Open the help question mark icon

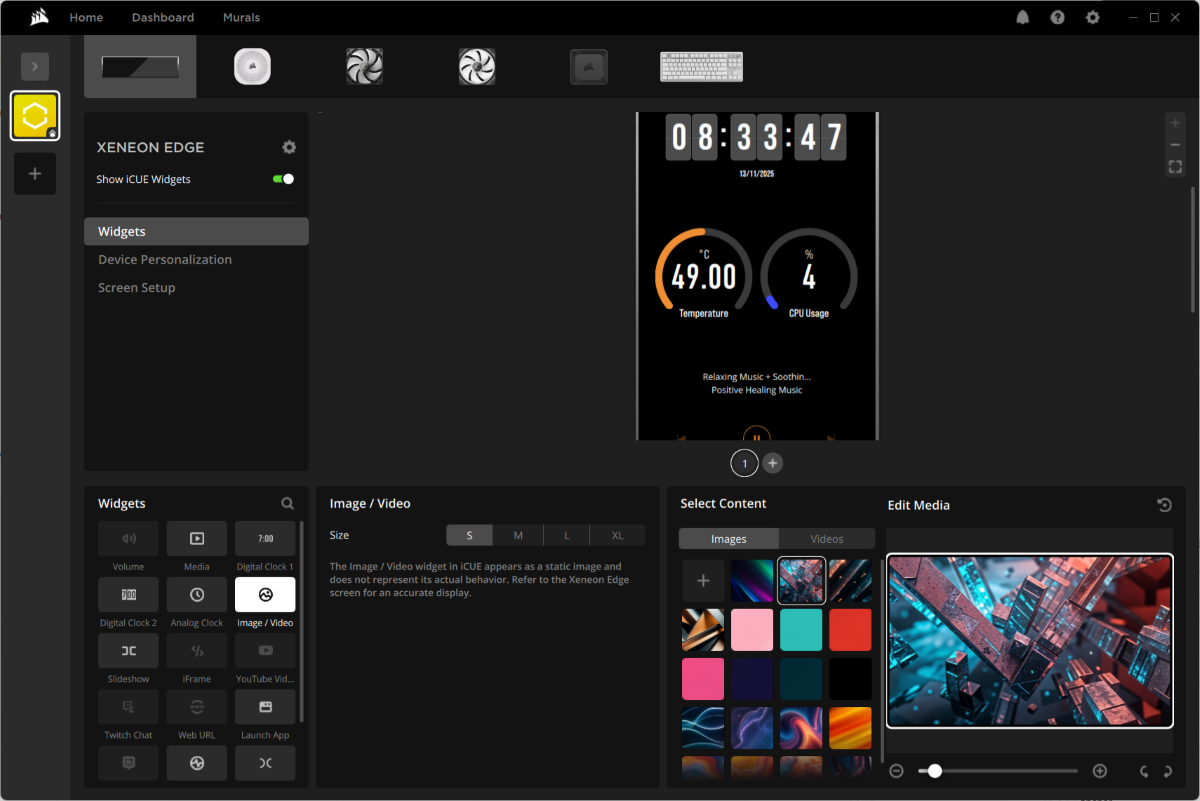pos(1057,18)
